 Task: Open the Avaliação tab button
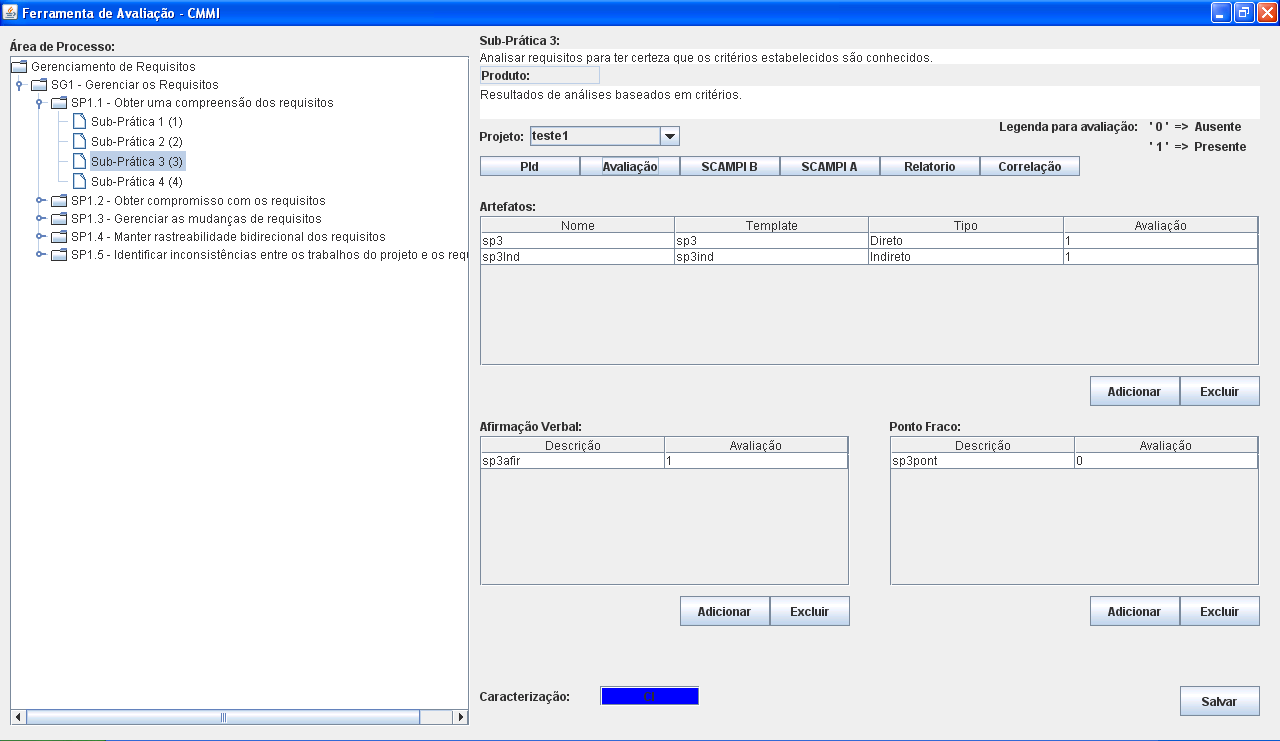(630, 167)
